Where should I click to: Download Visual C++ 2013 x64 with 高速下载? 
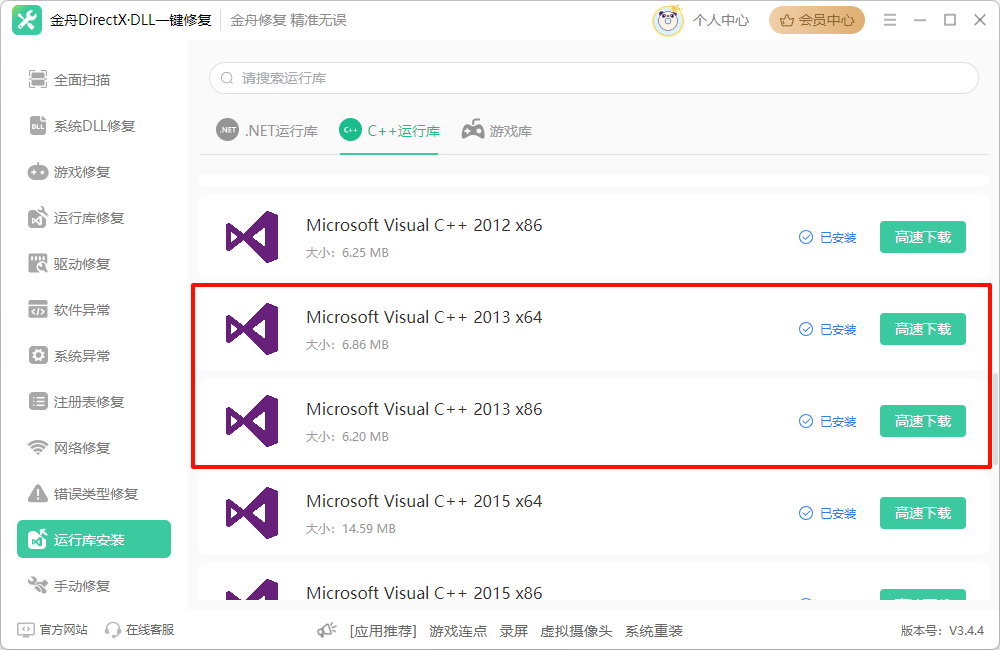coord(922,329)
